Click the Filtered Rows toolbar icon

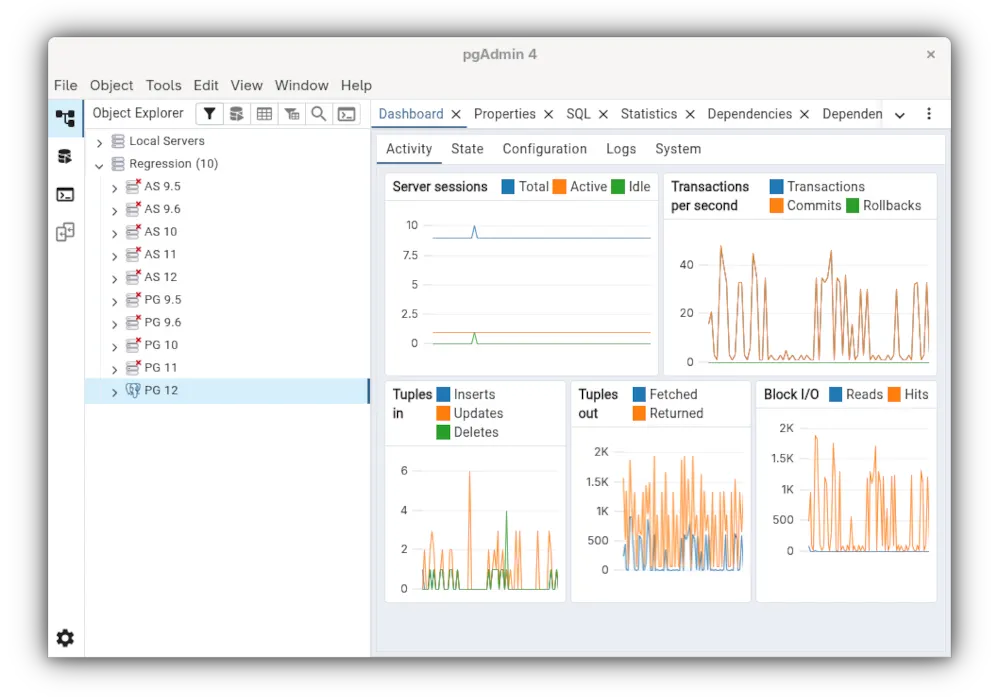click(x=291, y=114)
